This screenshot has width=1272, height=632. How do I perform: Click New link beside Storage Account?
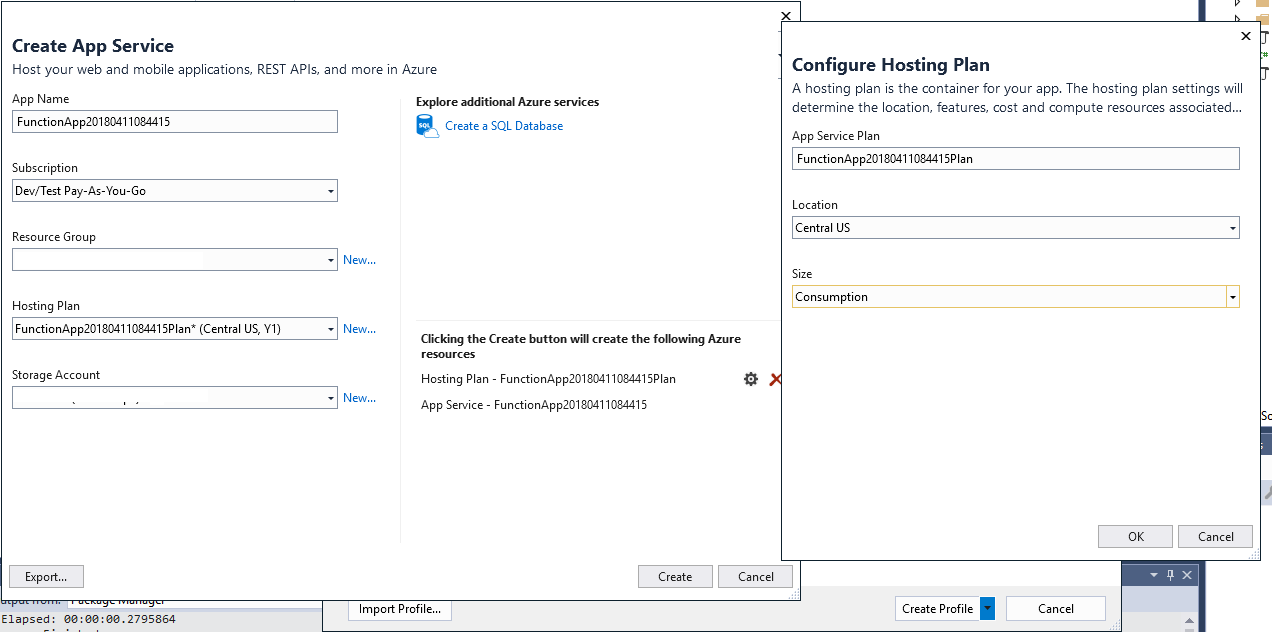pos(359,398)
